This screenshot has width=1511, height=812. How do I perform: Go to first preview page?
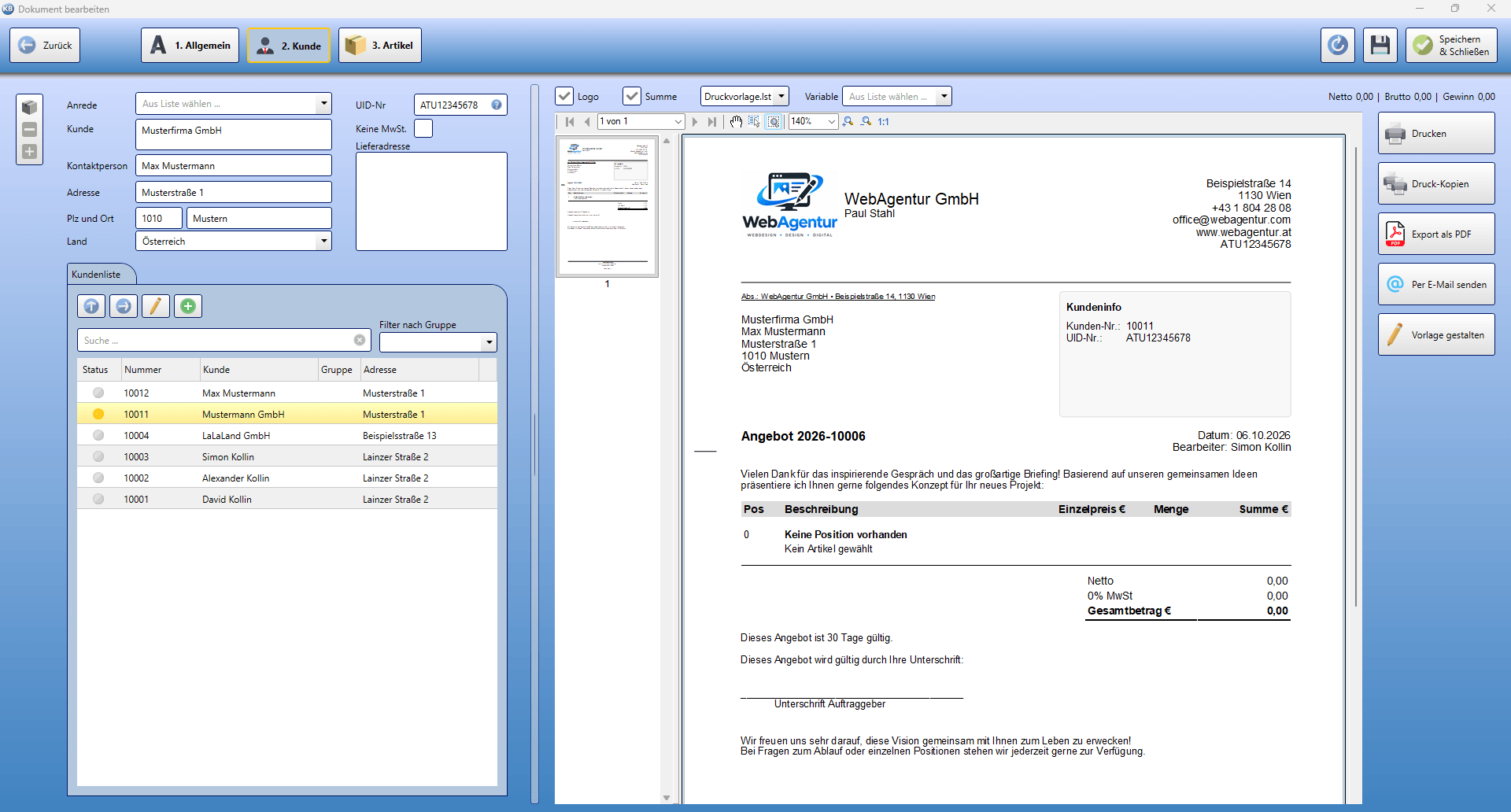click(570, 121)
